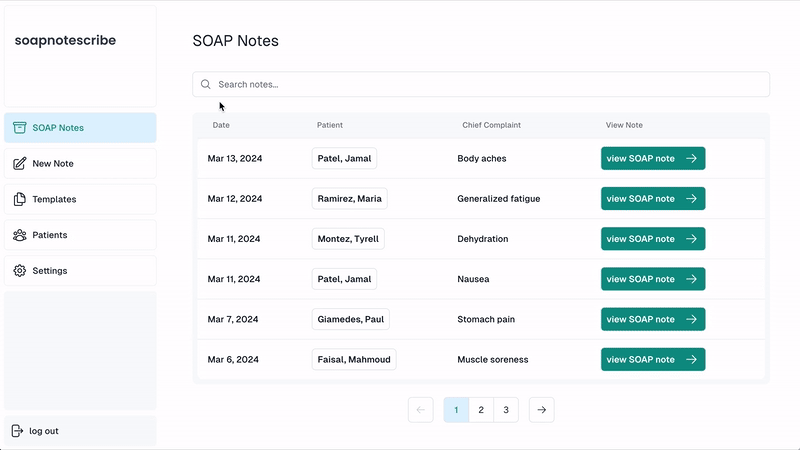Click the date Mar 13, 2024
800x450 pixels.
[235, 158]
